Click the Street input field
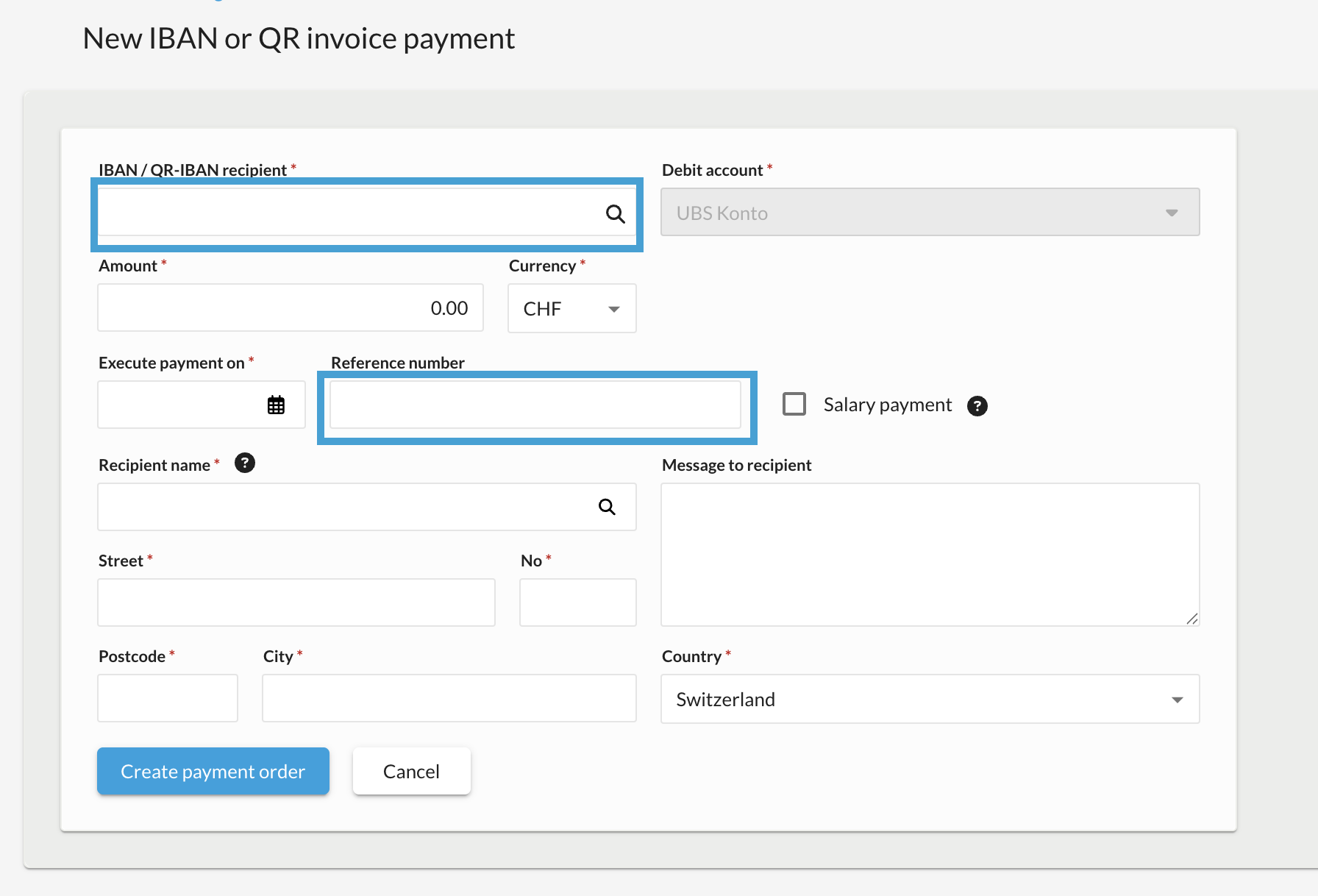The height and width of the screenshot is (896, 1318). click(296, 602)
